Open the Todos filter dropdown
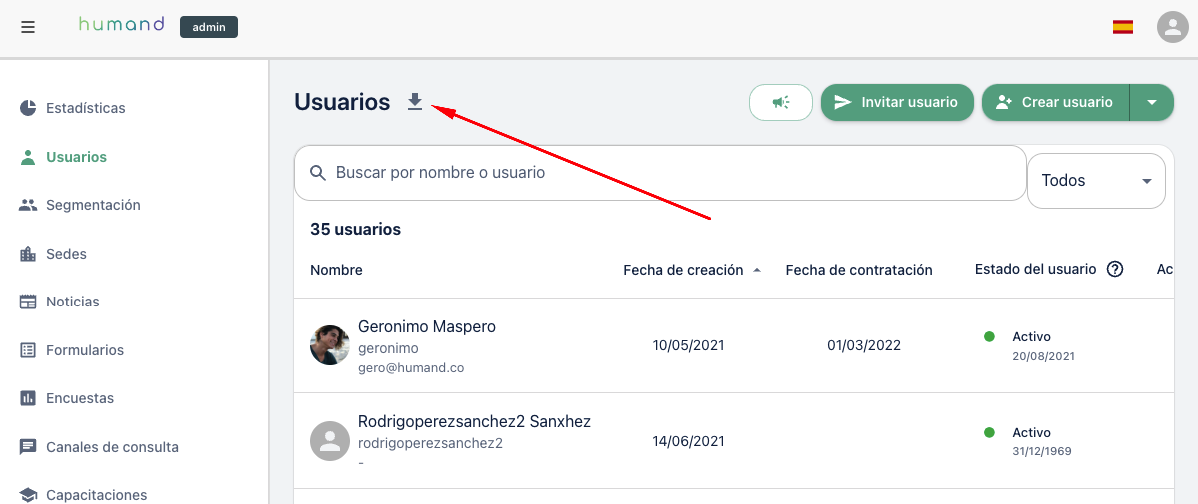Image resolution: width=1198 pixels, height=504 pixels. (x=1096, y=181)
